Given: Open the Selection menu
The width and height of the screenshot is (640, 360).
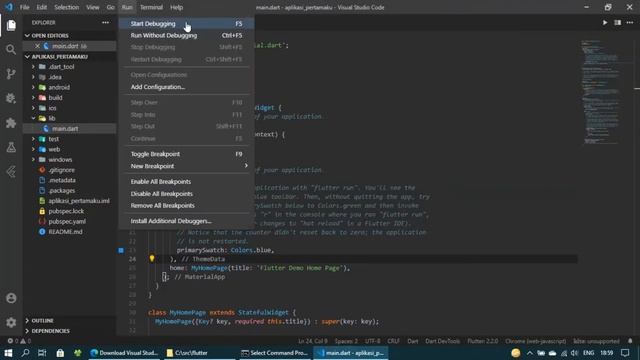Looking at the screenshot, I should 67,7.
